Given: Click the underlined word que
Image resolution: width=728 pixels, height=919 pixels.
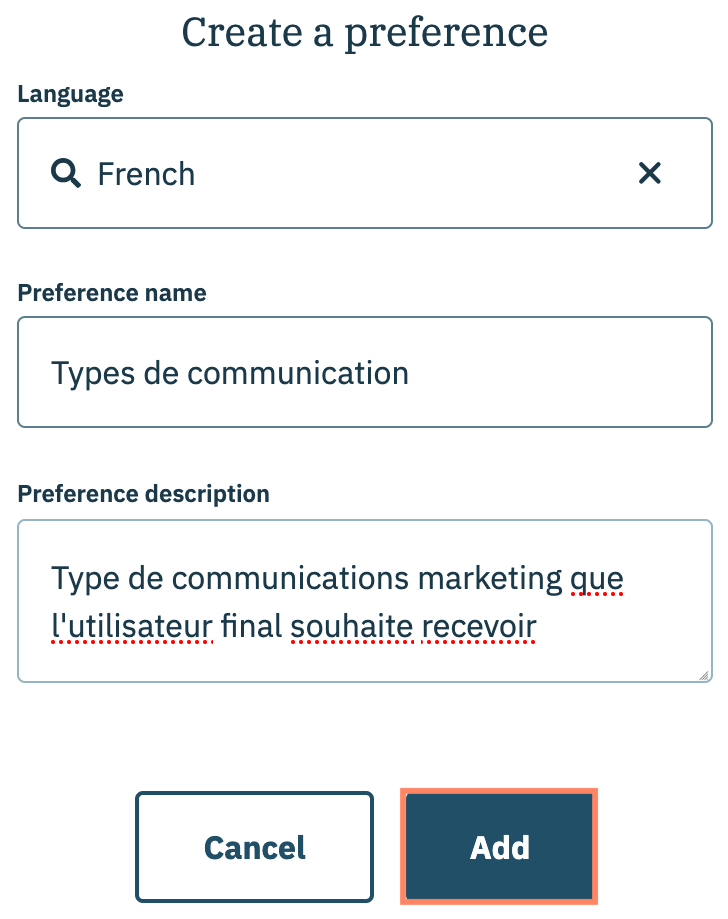Looking at the screenshot, I should click(596, 577).
